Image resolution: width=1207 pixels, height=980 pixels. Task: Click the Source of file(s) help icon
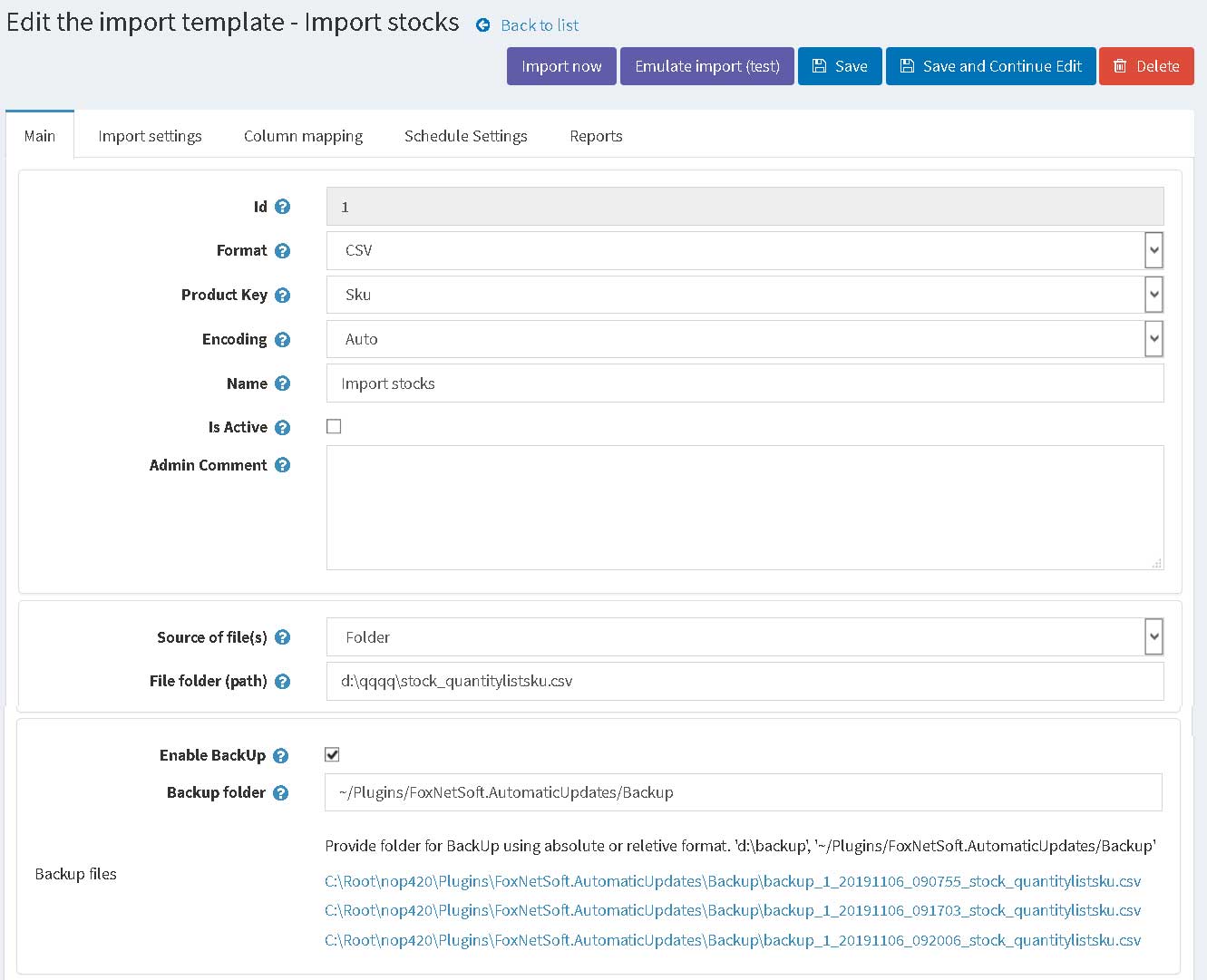click(x=282, y=638)
